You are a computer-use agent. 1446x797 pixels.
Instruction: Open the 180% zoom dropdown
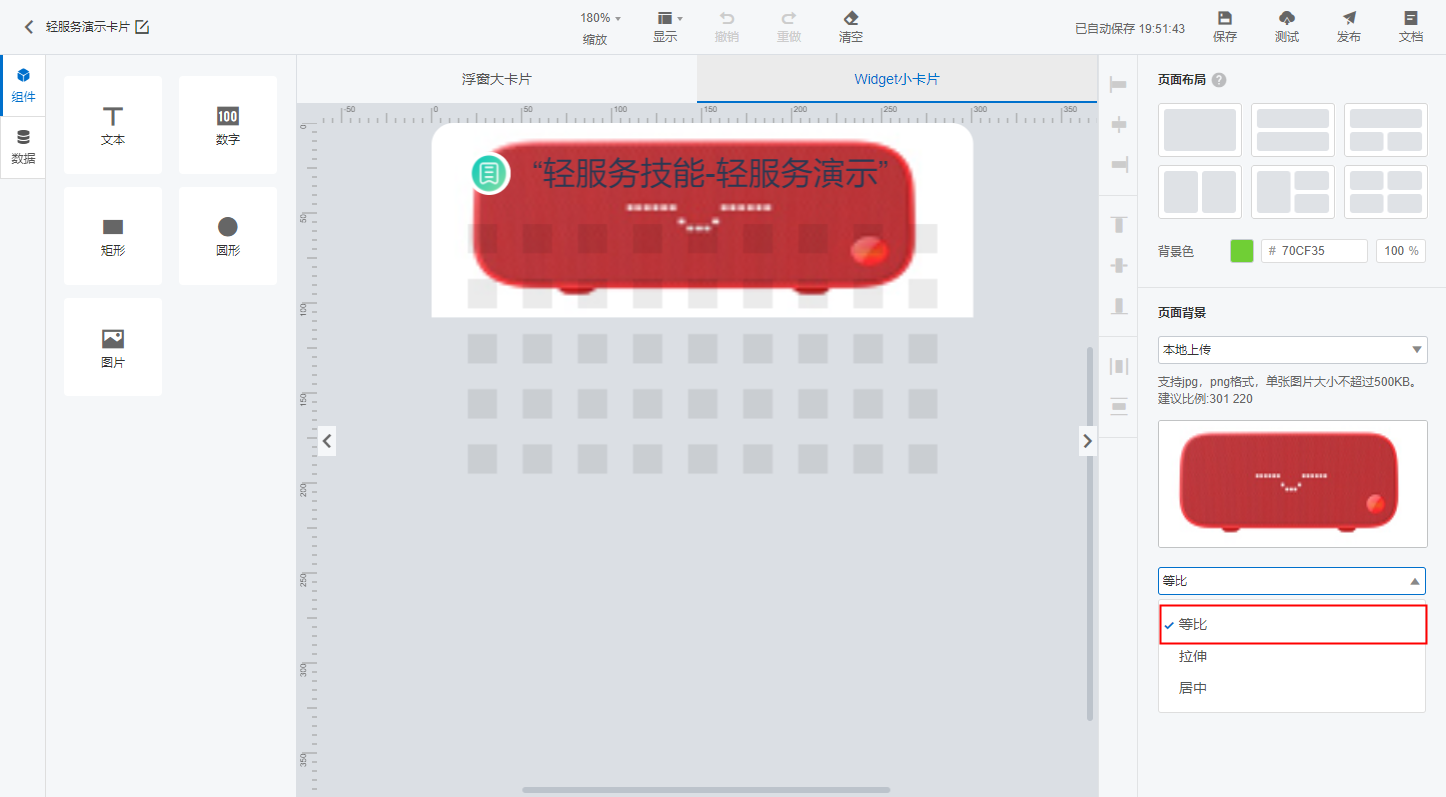[600, 18]
